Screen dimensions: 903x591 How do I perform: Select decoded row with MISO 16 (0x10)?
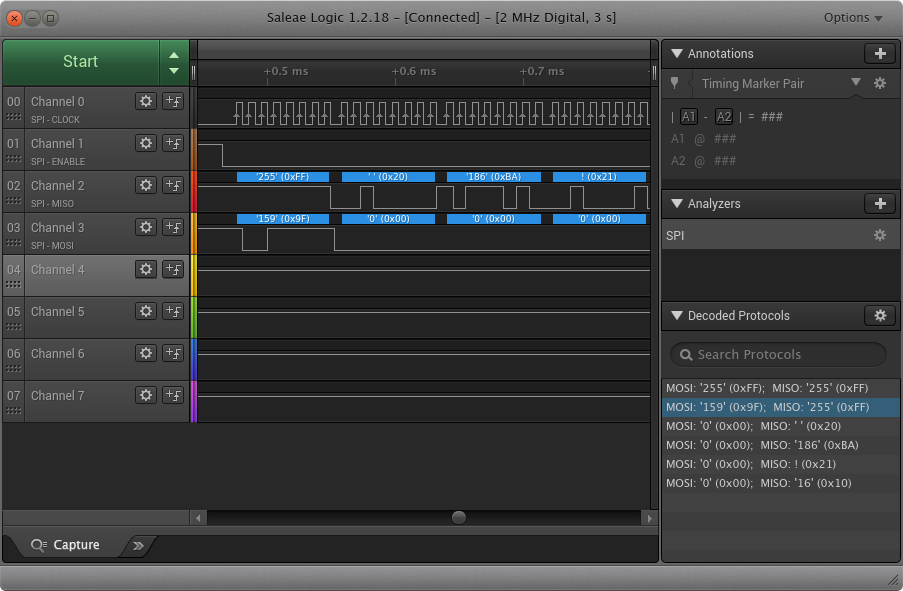[x=780, y=483]
